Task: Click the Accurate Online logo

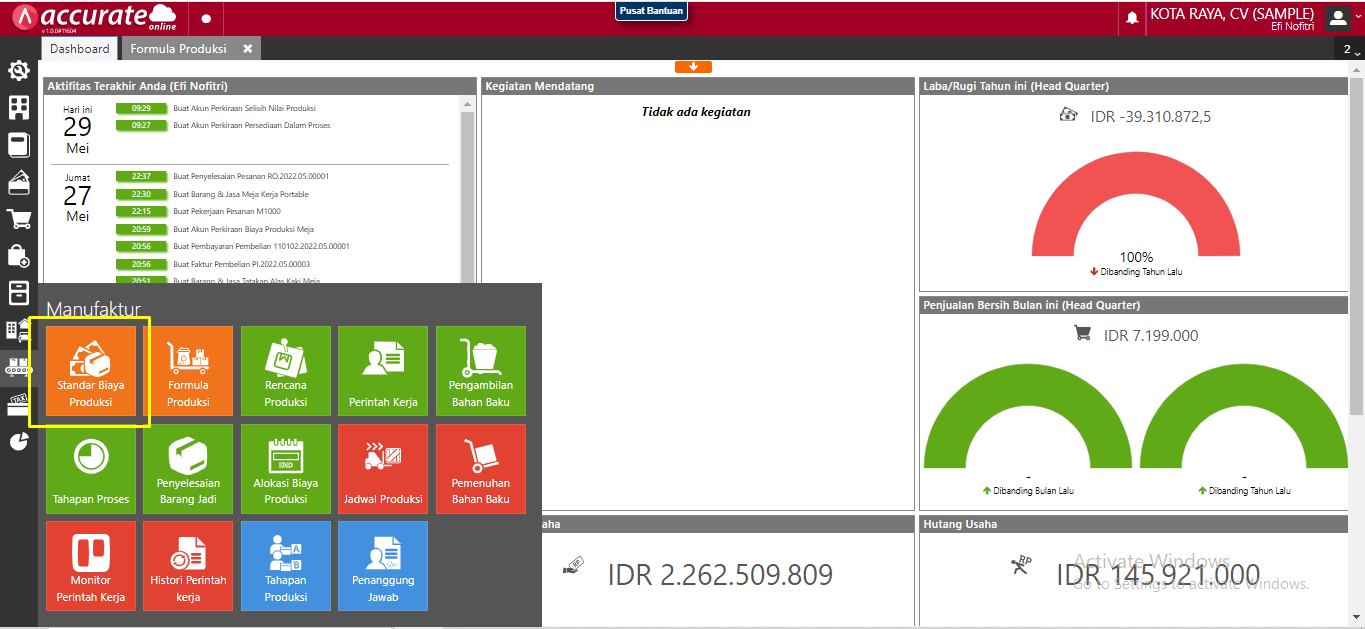Action: [x=95, y=17]
